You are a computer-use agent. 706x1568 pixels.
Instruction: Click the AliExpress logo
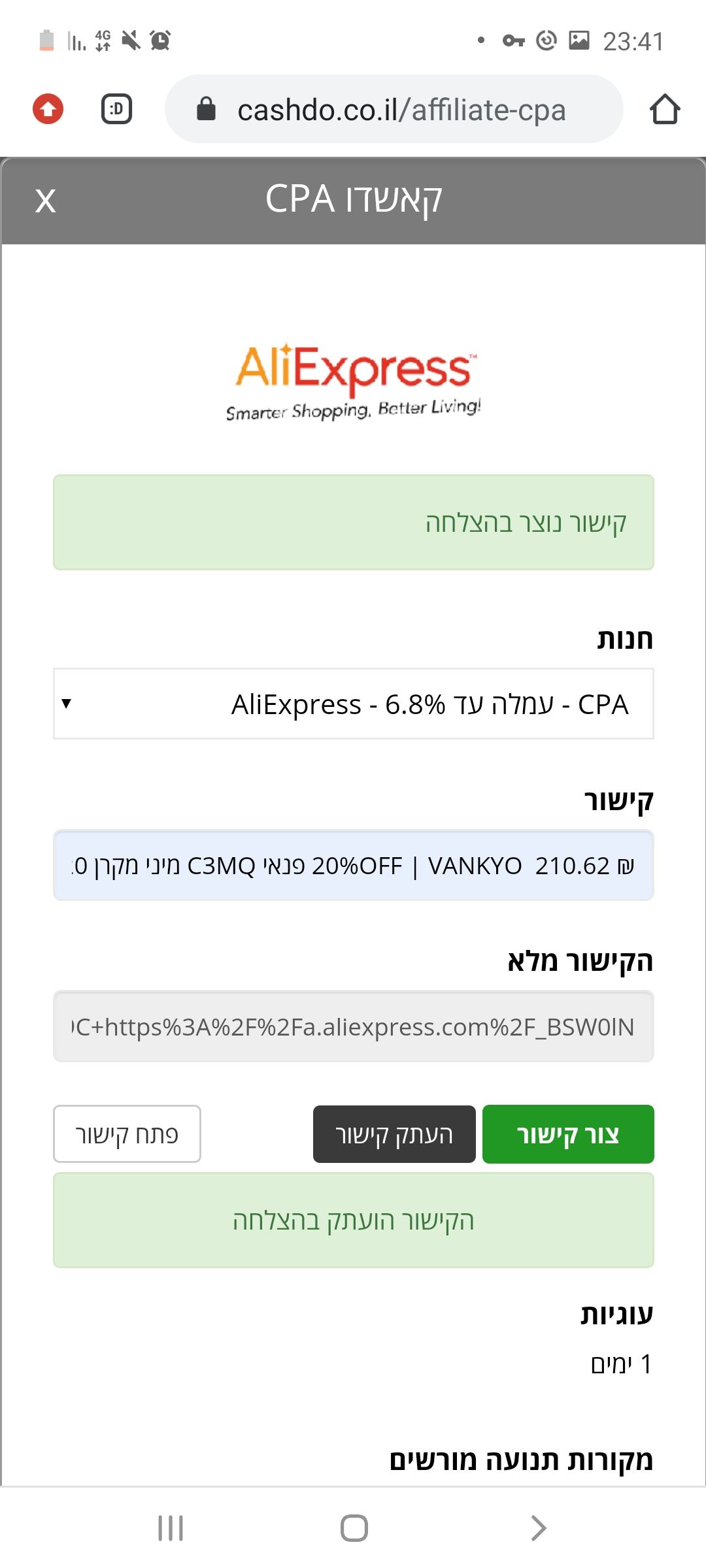353,379
